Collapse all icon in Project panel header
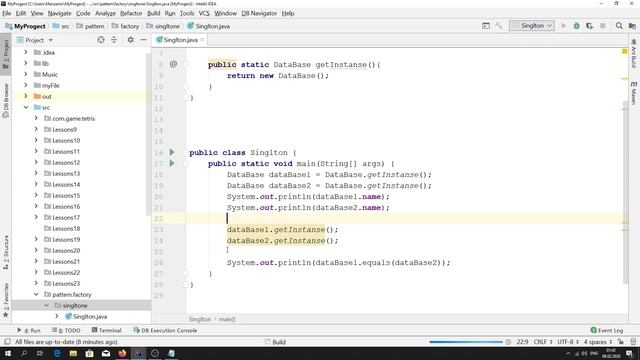640x360 pixels. click(114, 40)
